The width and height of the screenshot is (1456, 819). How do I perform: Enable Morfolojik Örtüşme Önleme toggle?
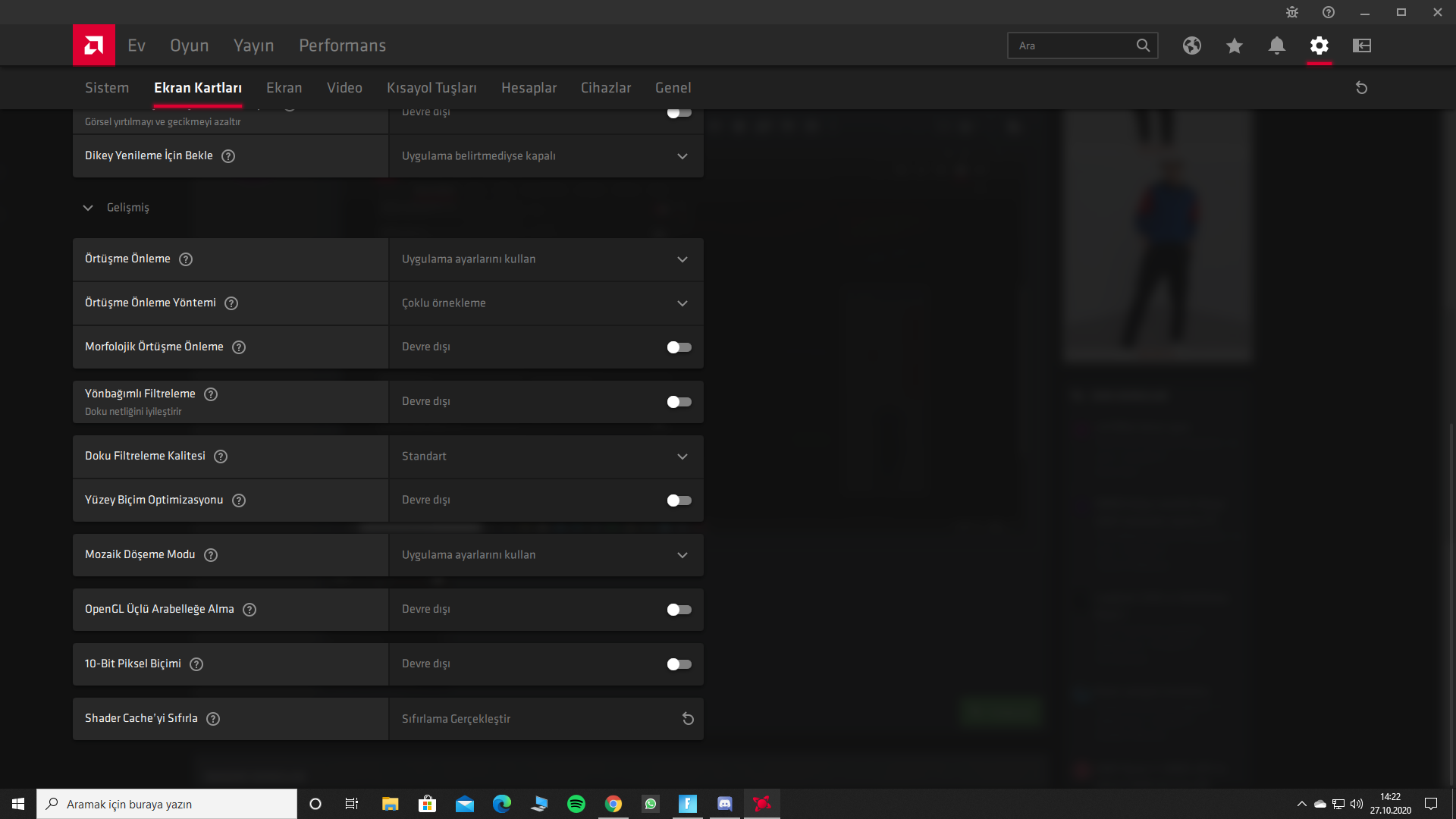click(679, 347)
